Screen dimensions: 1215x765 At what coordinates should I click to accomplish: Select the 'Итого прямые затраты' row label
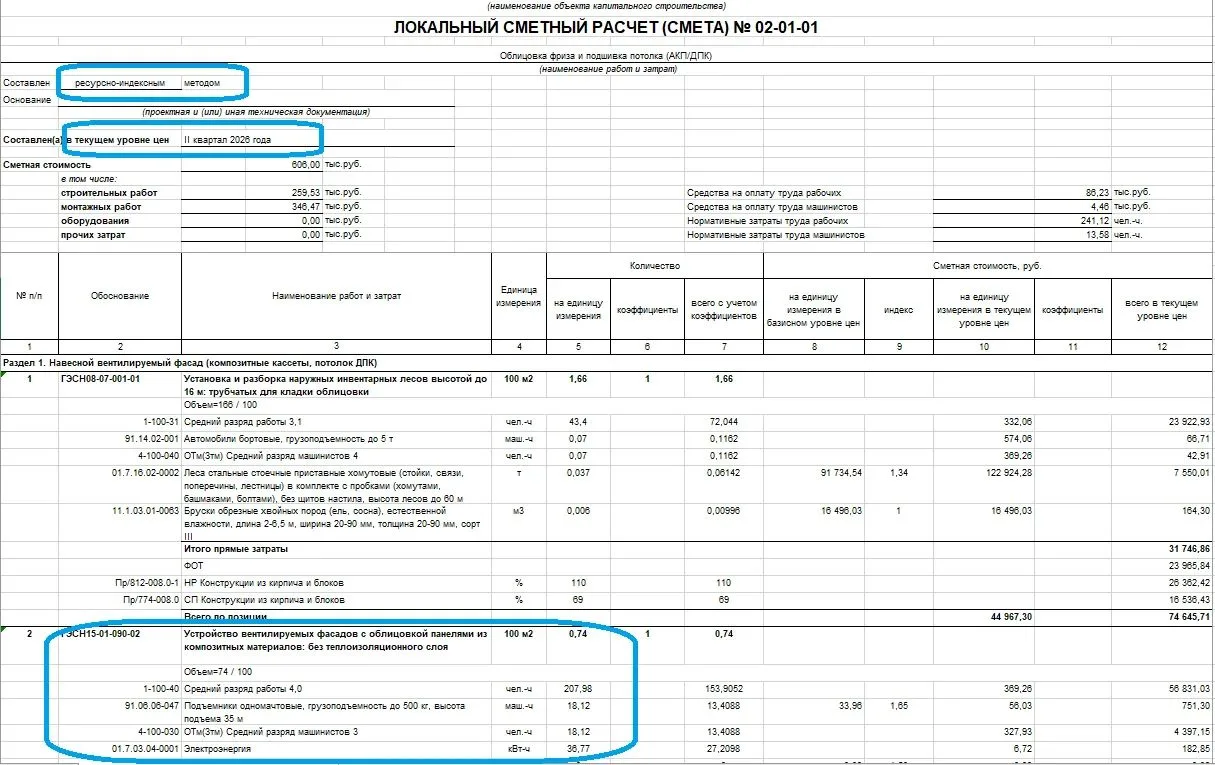click(236, 549)
